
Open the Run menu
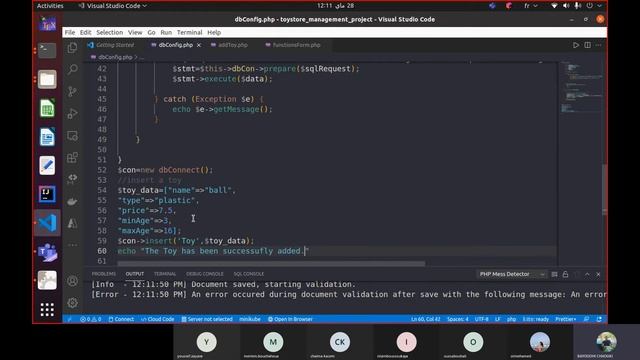click(166, 32)
